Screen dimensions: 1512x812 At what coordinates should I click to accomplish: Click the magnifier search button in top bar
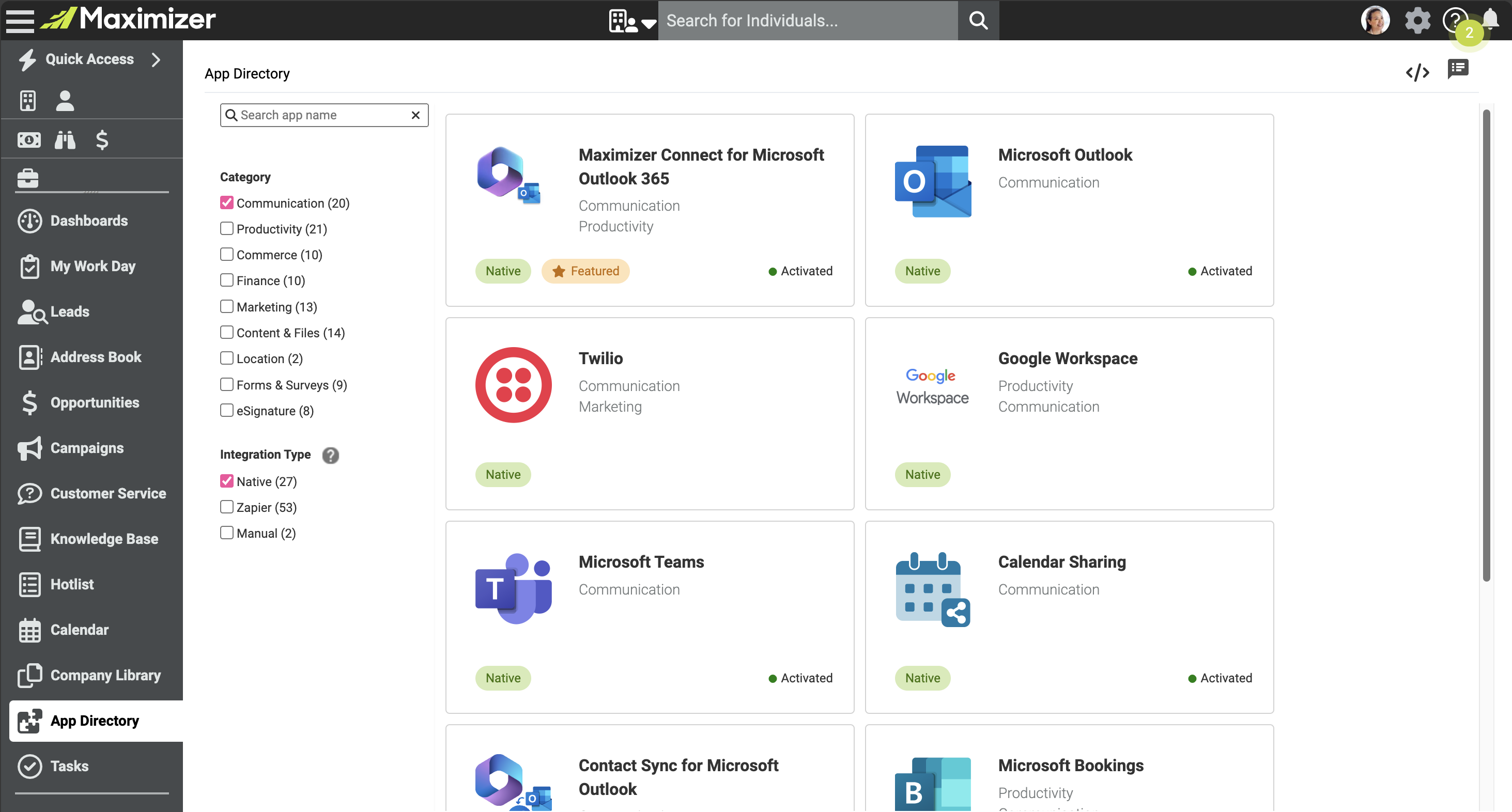[978, 21]
